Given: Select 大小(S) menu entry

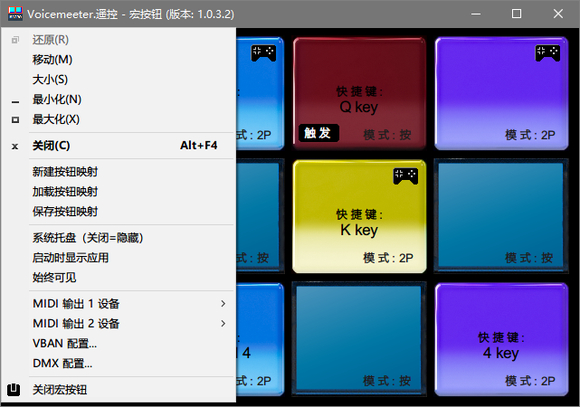Looking at the screenshot, I should click(x=118, y=80).
